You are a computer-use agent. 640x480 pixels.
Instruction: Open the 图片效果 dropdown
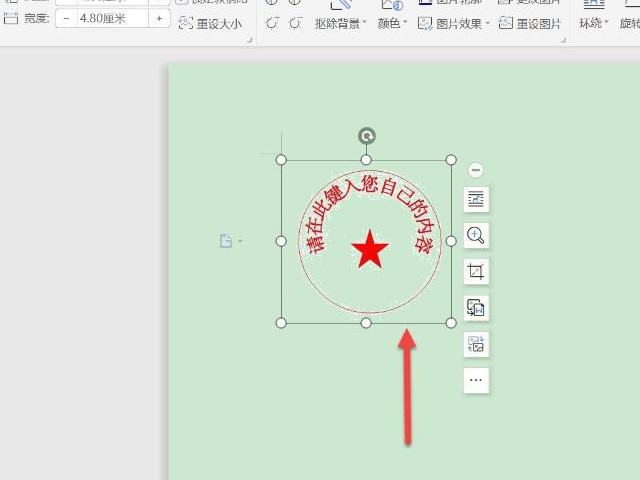point(453,24)
